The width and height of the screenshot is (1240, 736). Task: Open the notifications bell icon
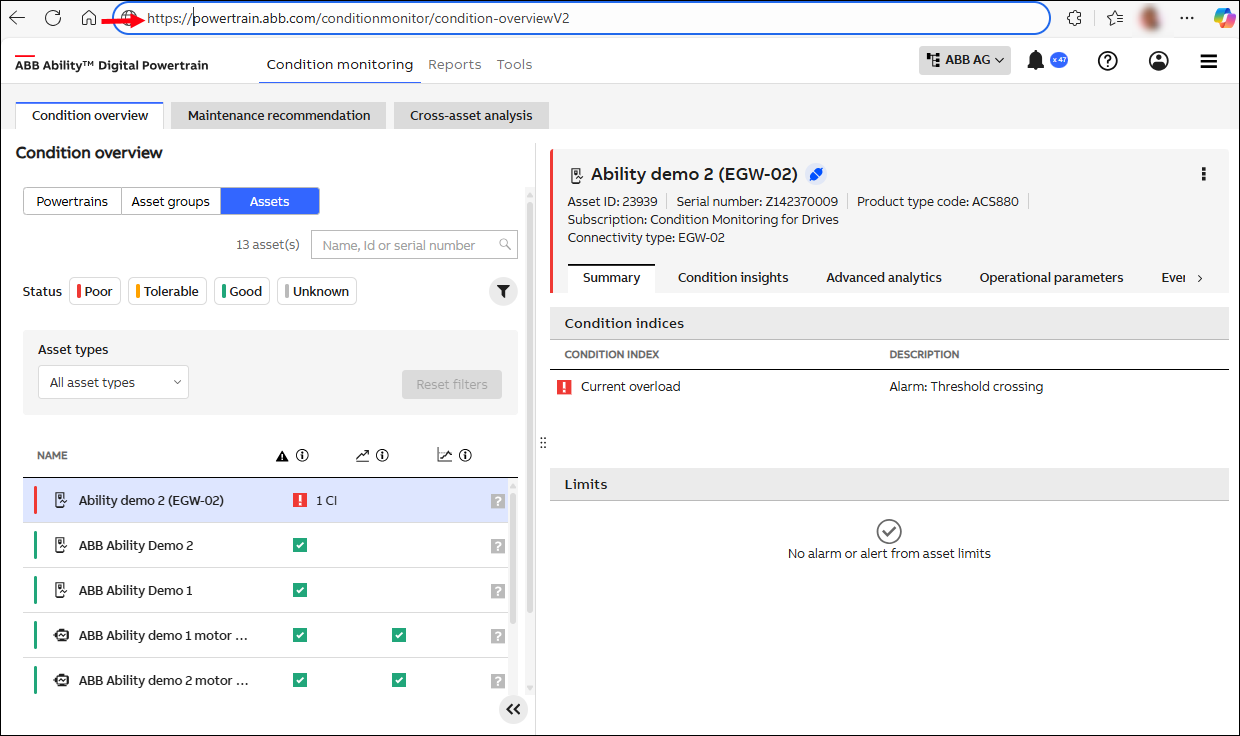1036,61
